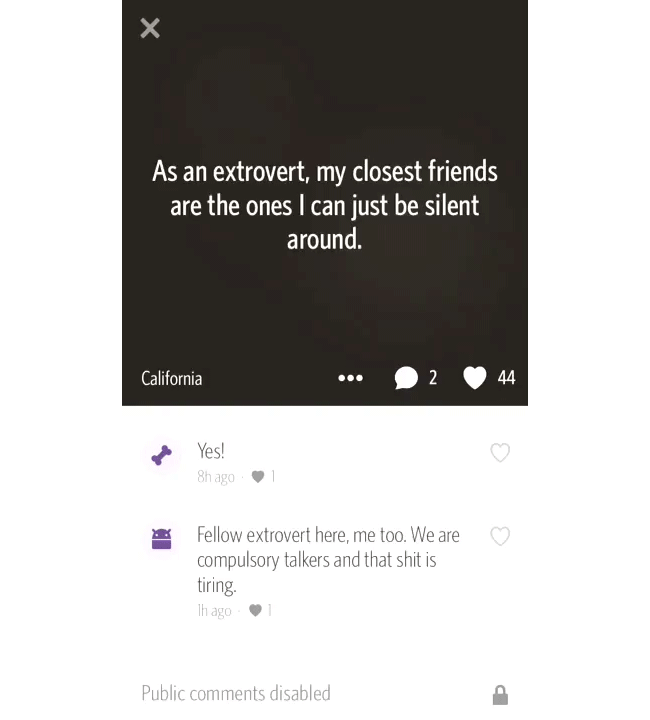Tap the extrovert quote text on dark card
Image resolution: width=650 pixels, height=720 pixels.
pos(325,205)
